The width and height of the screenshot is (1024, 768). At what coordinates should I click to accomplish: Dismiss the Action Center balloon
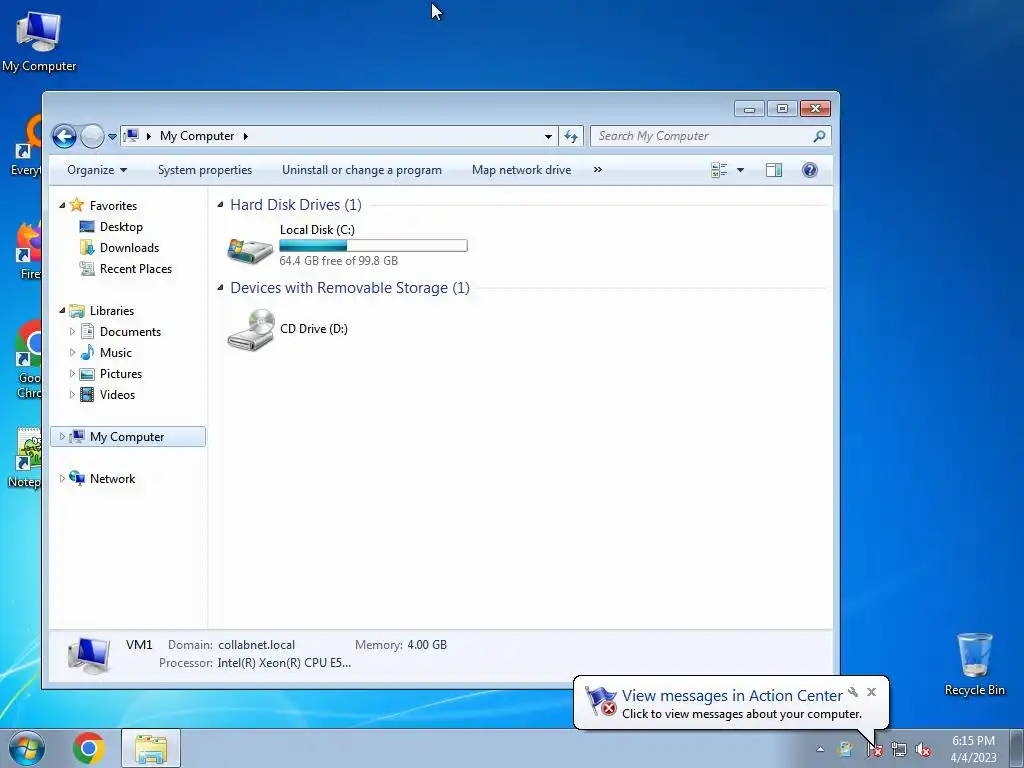click(x=871, y=692)
